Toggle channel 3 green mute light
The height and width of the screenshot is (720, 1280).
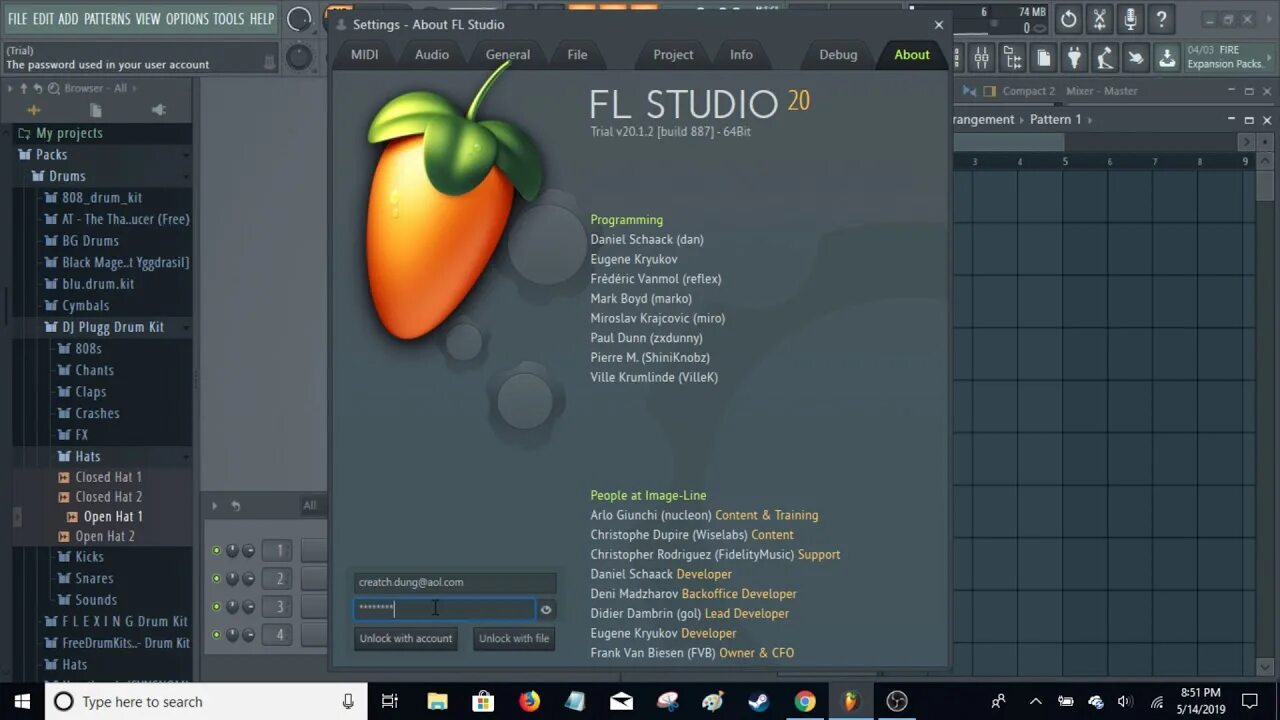point(216,606)
